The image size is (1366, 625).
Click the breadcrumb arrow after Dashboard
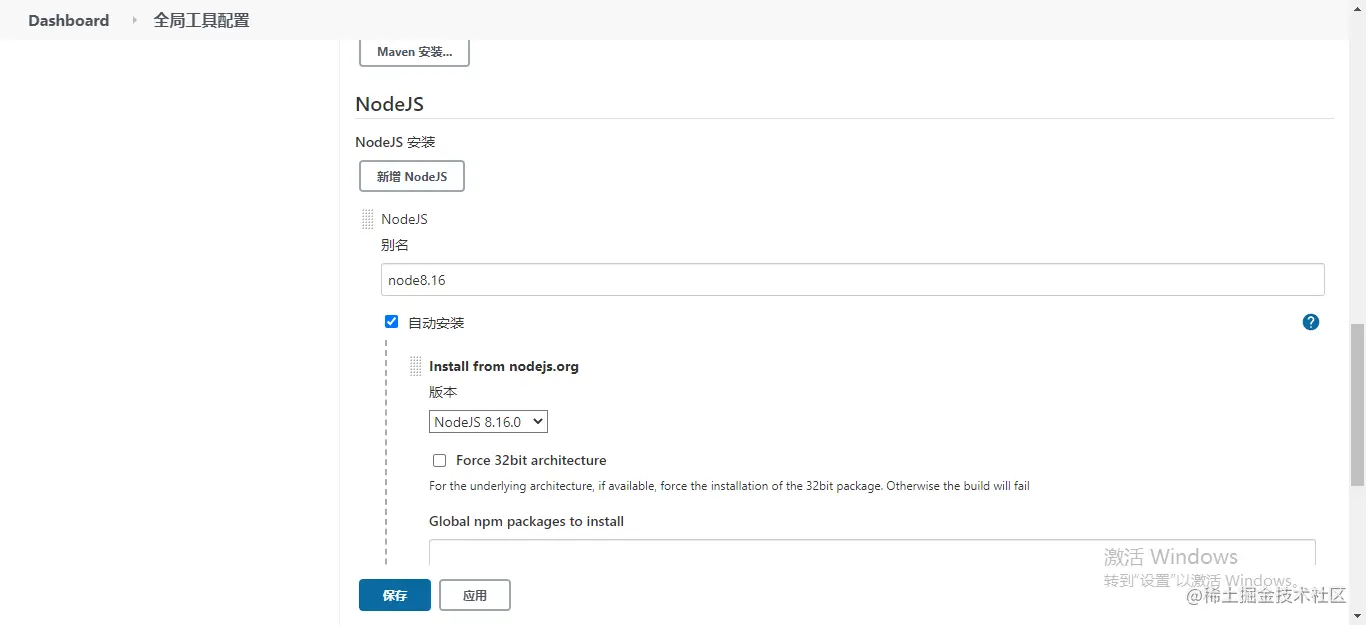coord(134,20)
